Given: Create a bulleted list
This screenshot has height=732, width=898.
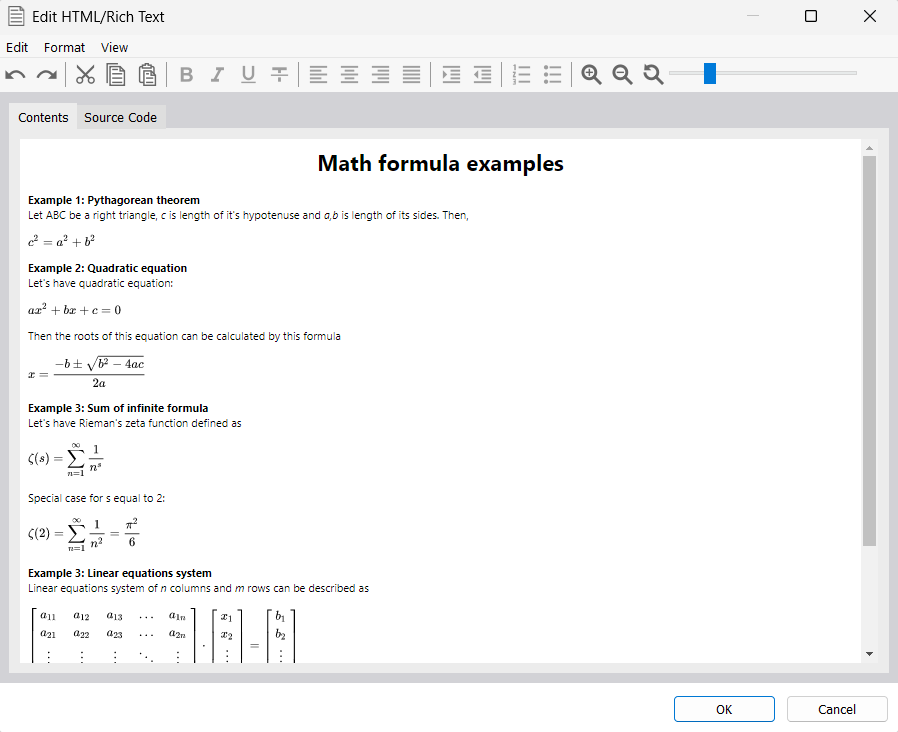Looking at the screenshot, I should (553, 73).
